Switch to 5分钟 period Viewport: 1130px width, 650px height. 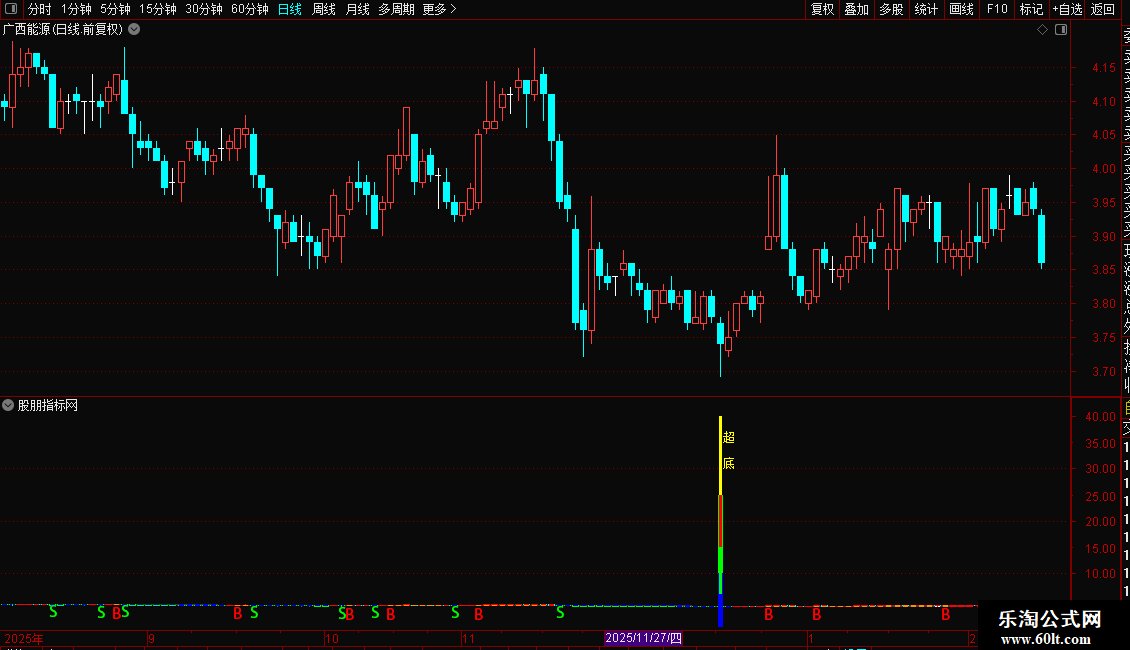[x=115, y=9]
